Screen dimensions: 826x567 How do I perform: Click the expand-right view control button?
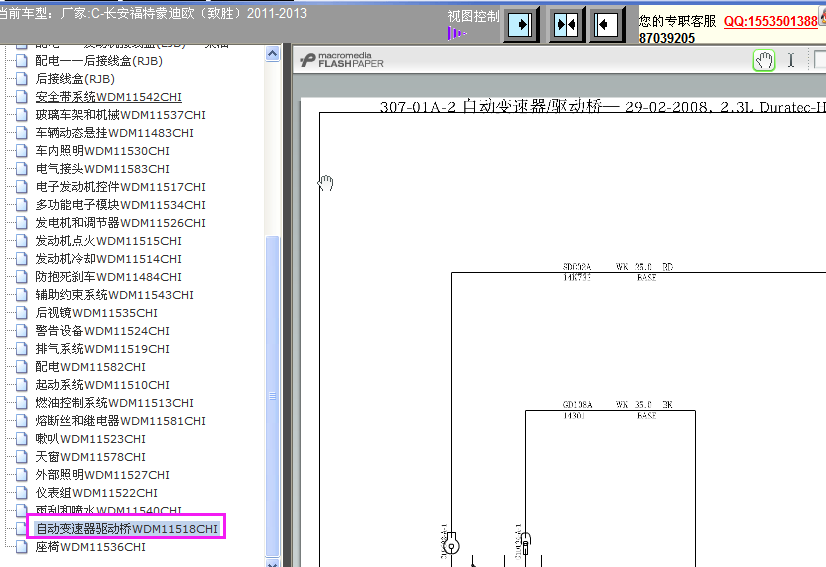[521, 24]
